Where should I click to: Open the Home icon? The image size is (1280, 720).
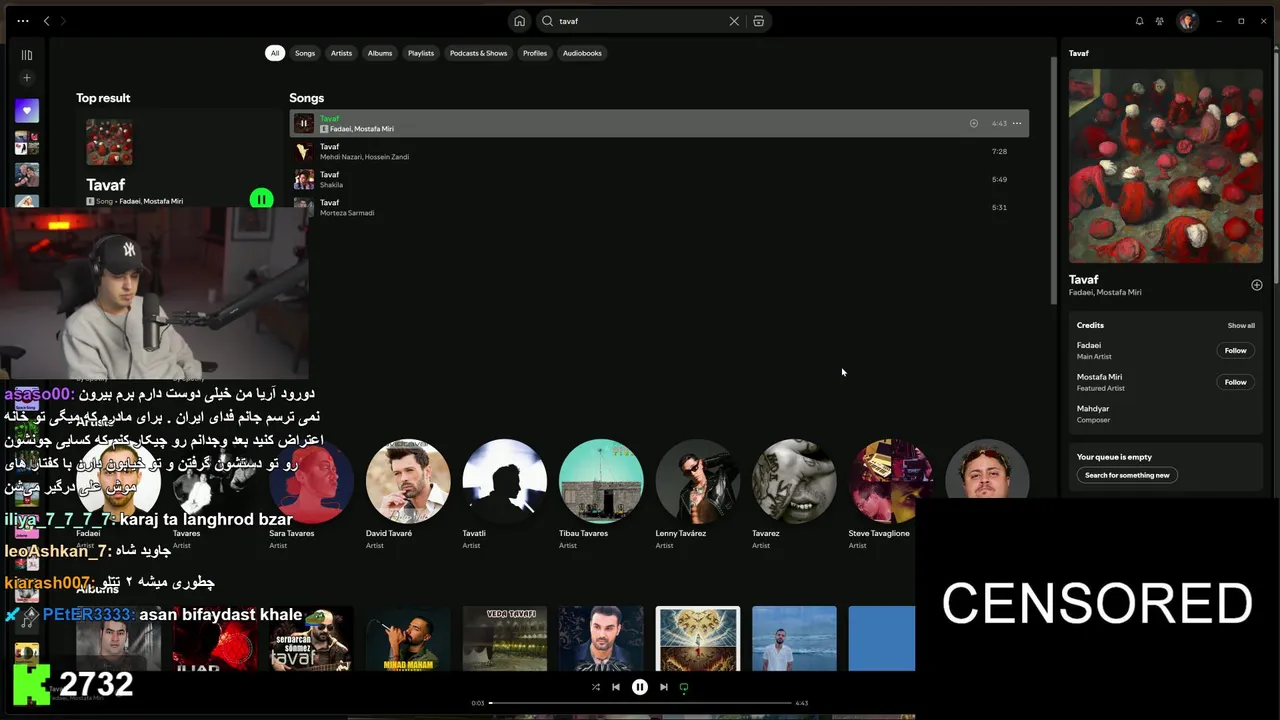[x=519, y=21]
